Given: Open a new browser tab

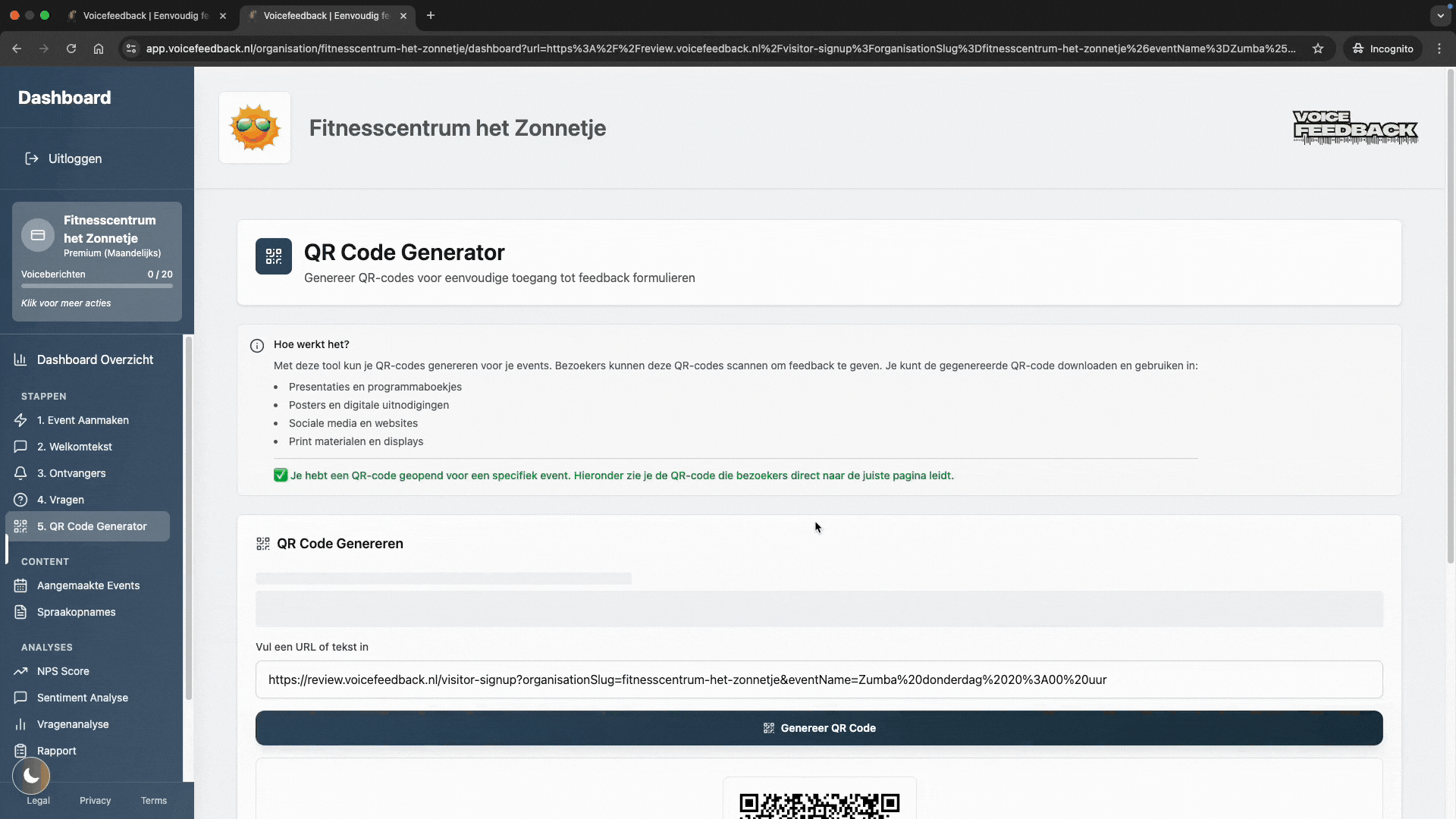Looking at the screenshot, I should coord(431,15).
